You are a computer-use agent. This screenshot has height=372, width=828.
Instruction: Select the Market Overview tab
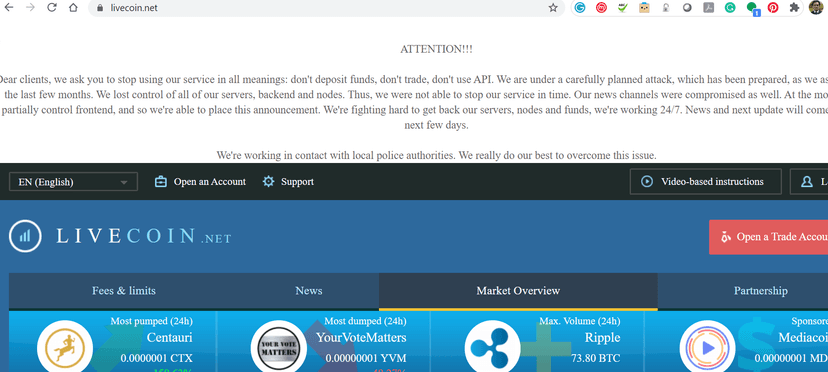click(518, 291)
